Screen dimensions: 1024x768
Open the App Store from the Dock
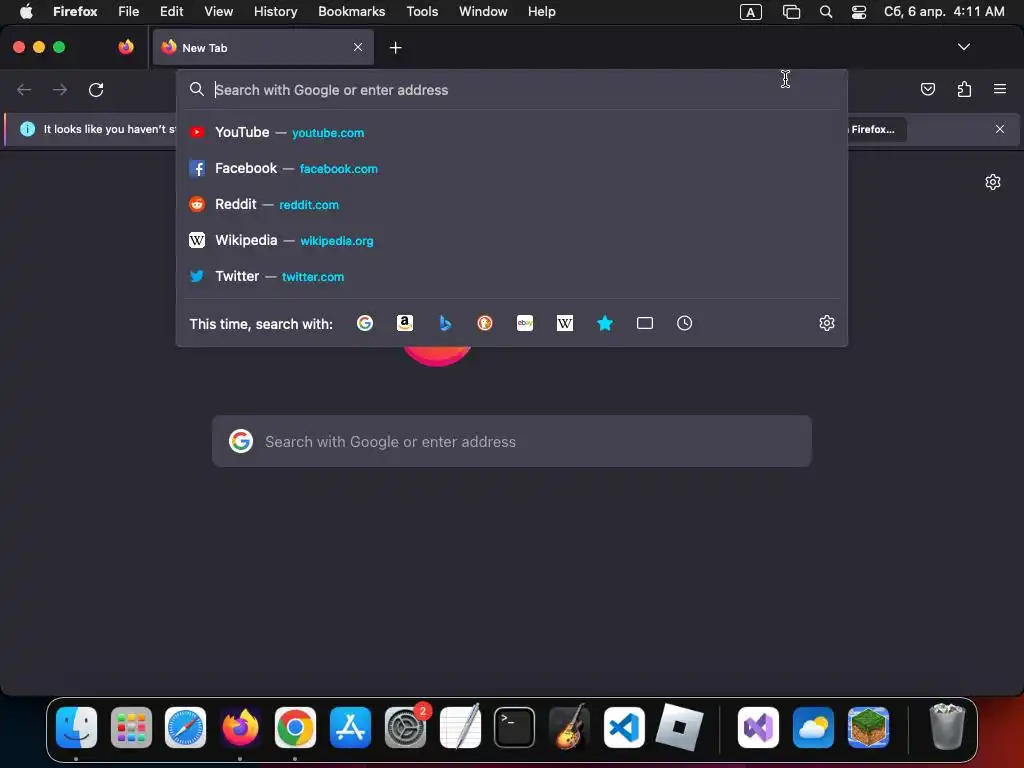[x=350, y=727]
